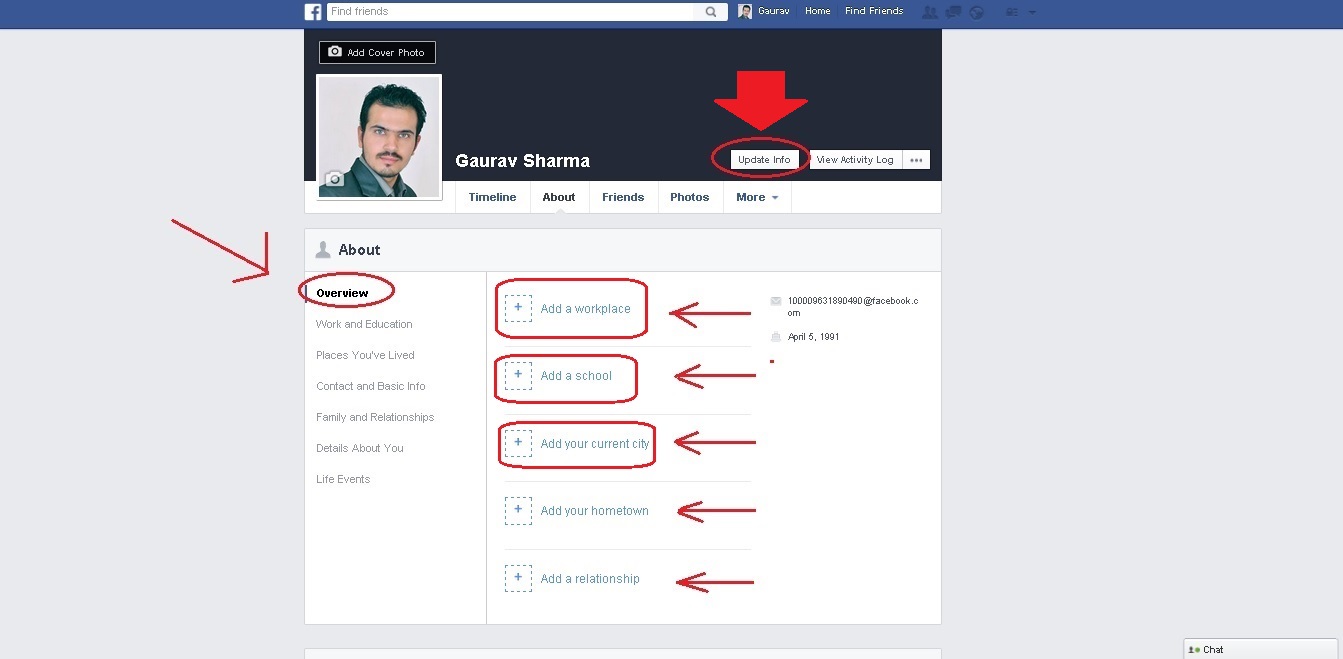Click plus icon beside Add your hometown
Viewport: 1343px width, 659px height.
518,510
